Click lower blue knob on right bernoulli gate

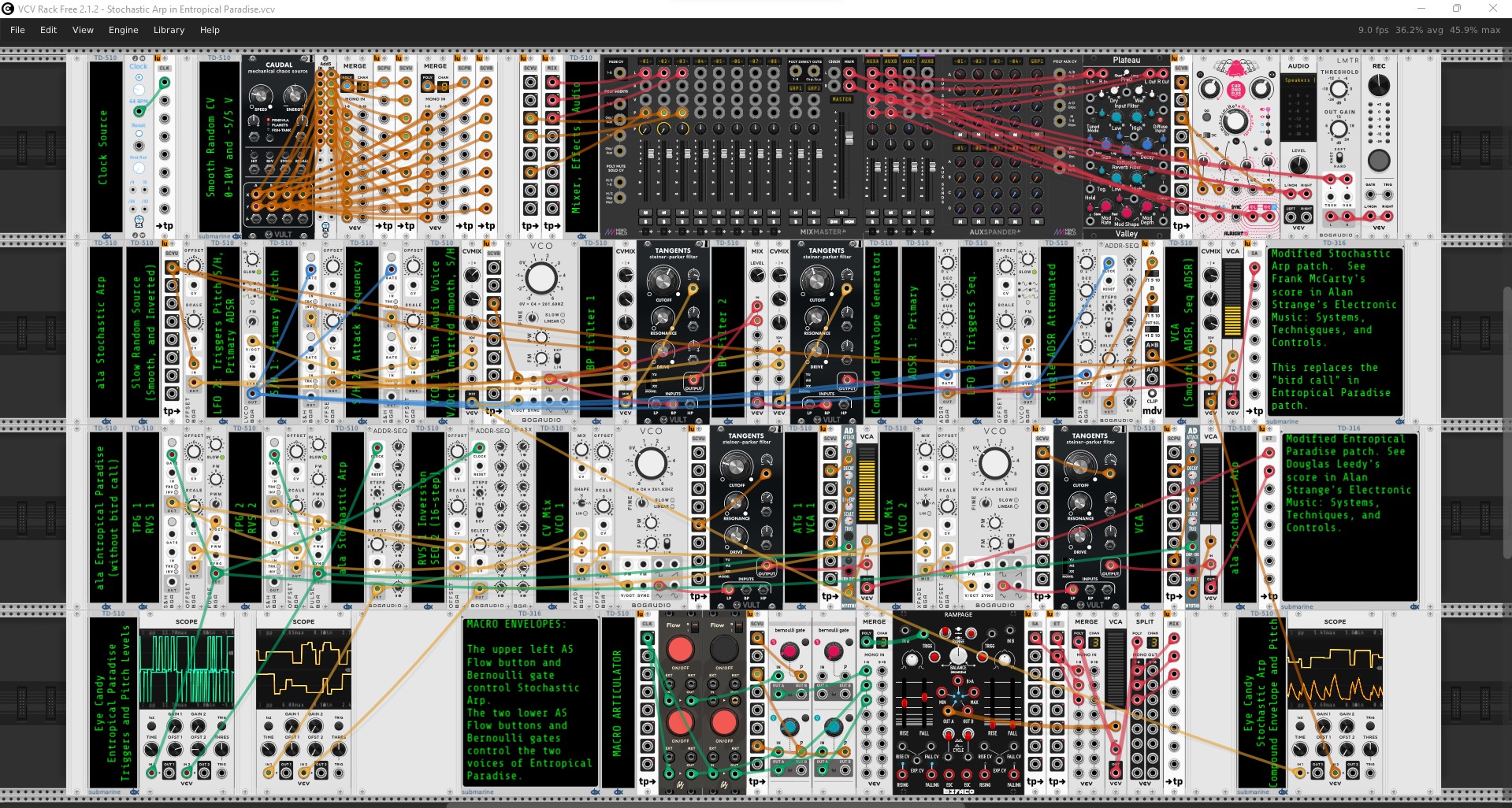coord(833,725)
